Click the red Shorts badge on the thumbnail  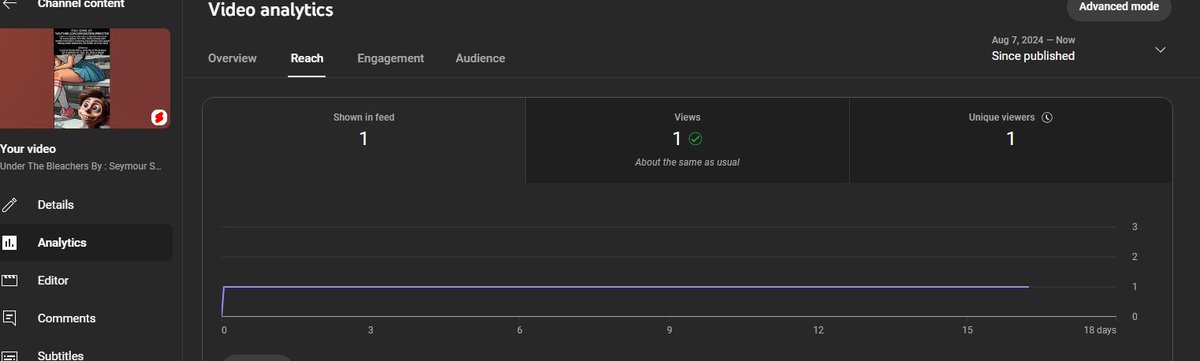(x=158, y=117)
